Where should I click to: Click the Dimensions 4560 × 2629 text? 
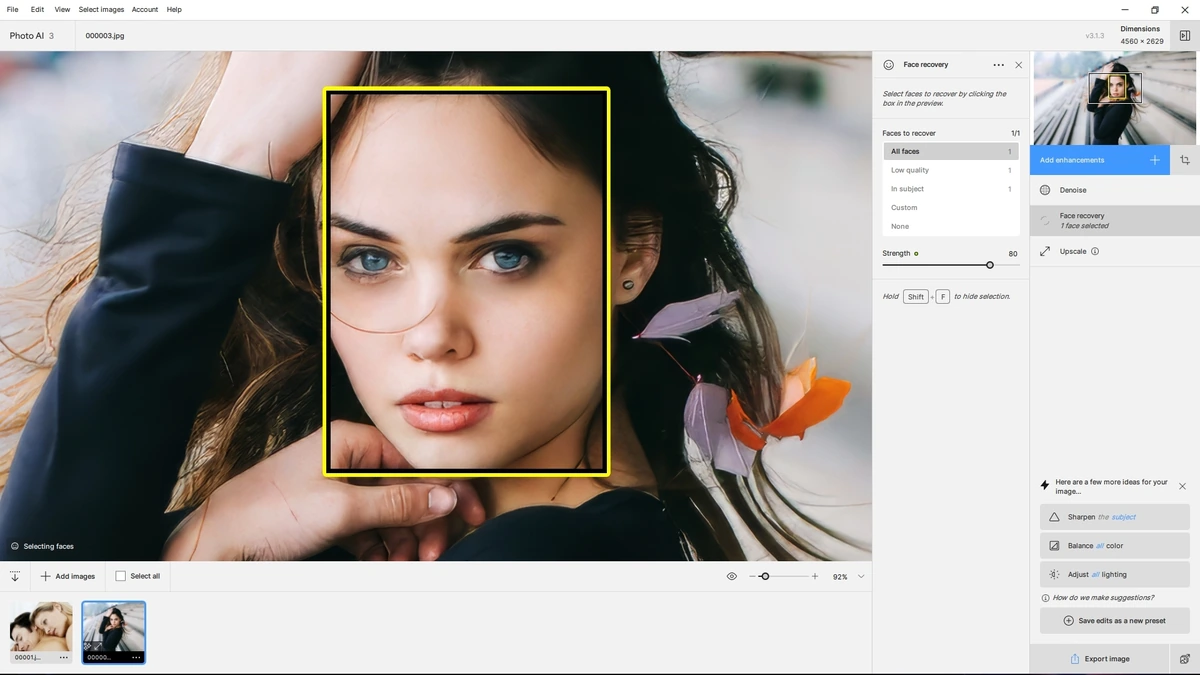pyautogui.click(x=1141, y=35)
